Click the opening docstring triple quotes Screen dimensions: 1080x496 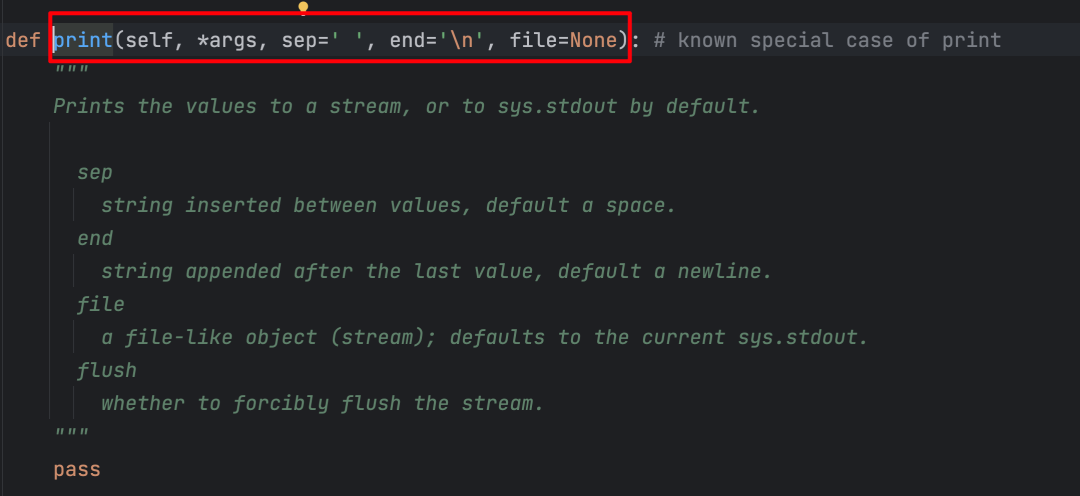pyautogui.click(x=71, y=69)
